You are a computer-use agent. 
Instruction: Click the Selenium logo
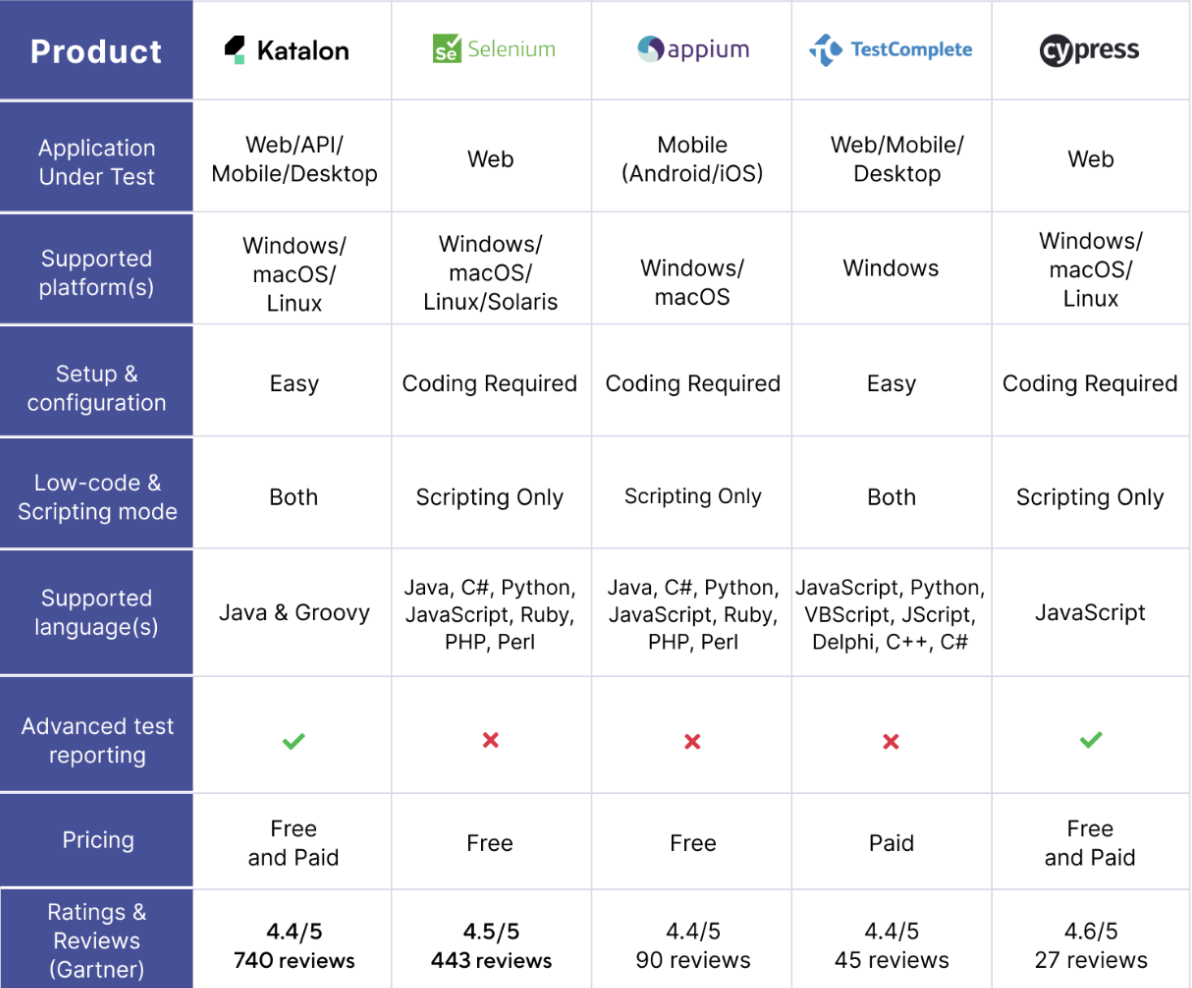point(493,49)
